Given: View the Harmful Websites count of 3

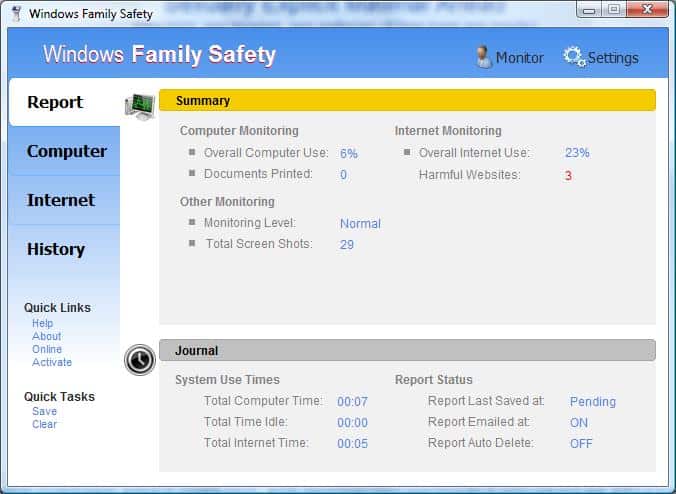Looking at the screenshot, I should click(568, 176).
